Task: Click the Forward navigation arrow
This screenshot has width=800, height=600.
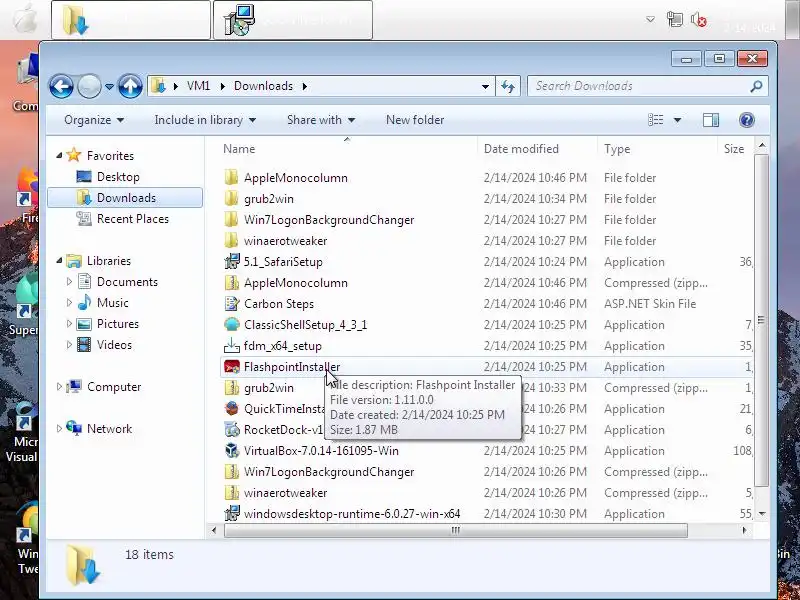Action: 89,86
